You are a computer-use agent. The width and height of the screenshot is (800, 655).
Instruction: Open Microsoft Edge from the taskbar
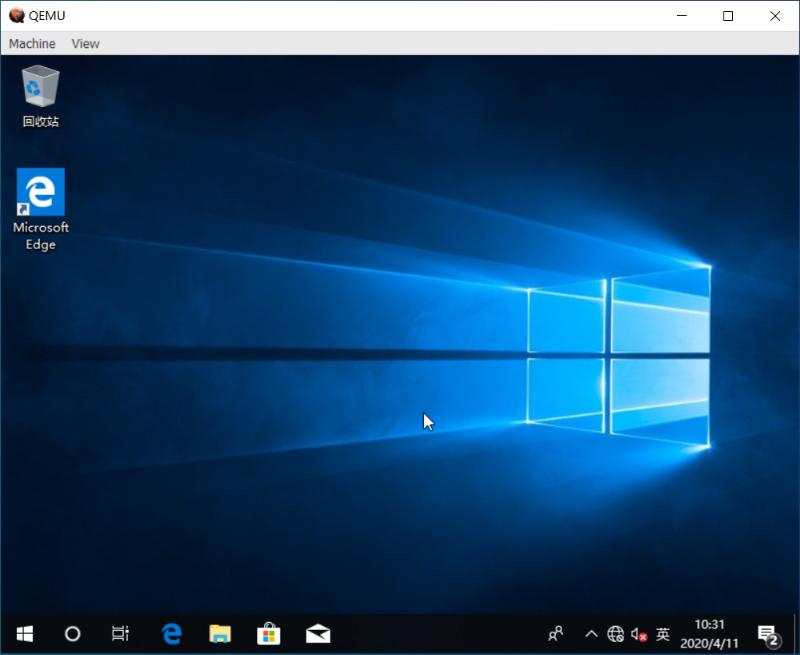tap(170, 633)
